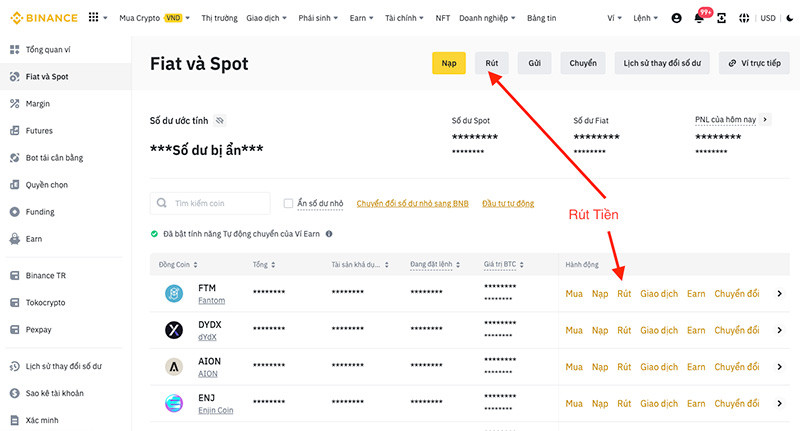Screen dimensions: 800x431
Task: Click the Binance TR sidebar icon
Action: point(15,275)
